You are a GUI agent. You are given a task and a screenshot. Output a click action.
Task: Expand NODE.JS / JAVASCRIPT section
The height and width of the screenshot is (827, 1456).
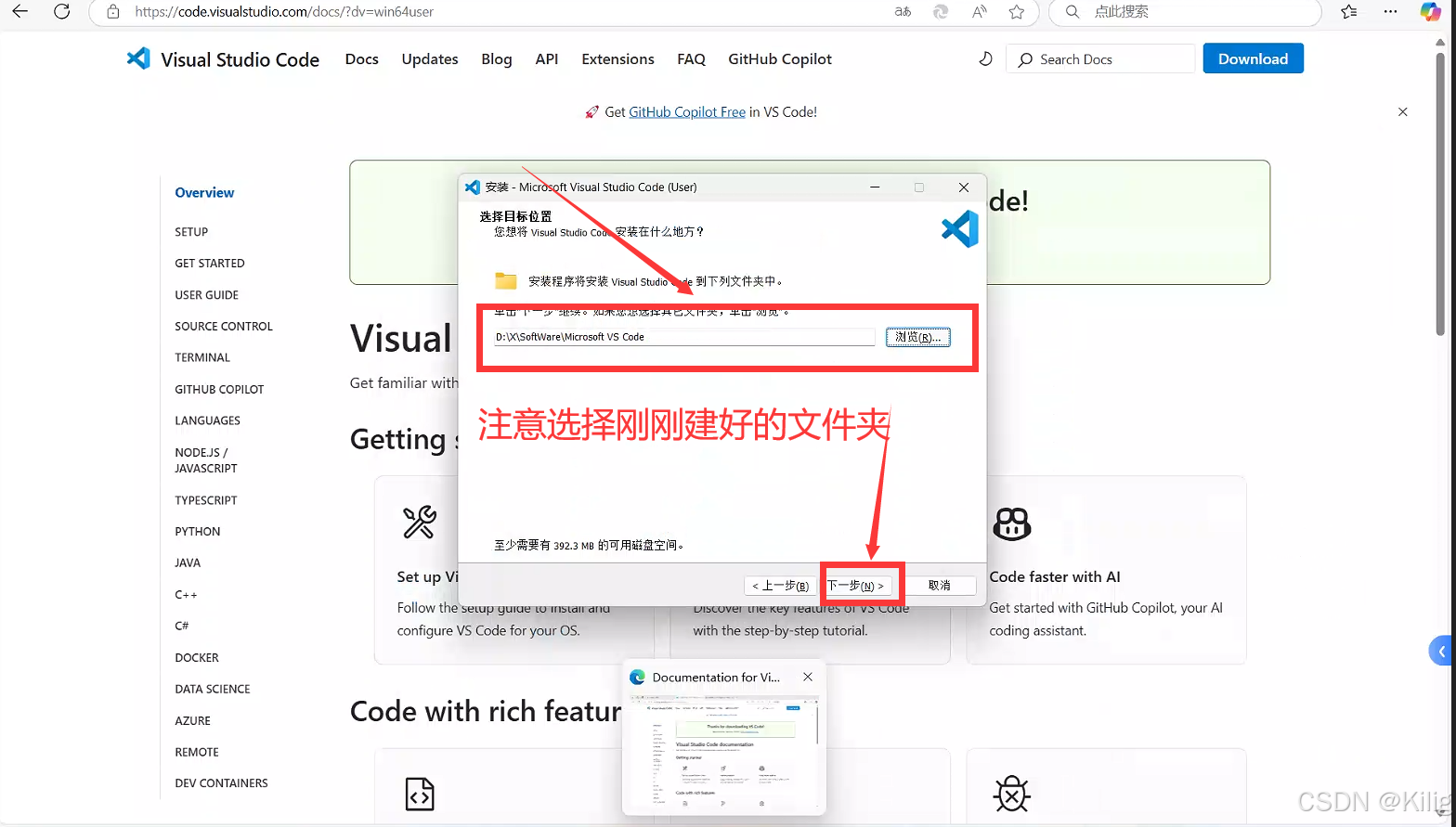205,460
